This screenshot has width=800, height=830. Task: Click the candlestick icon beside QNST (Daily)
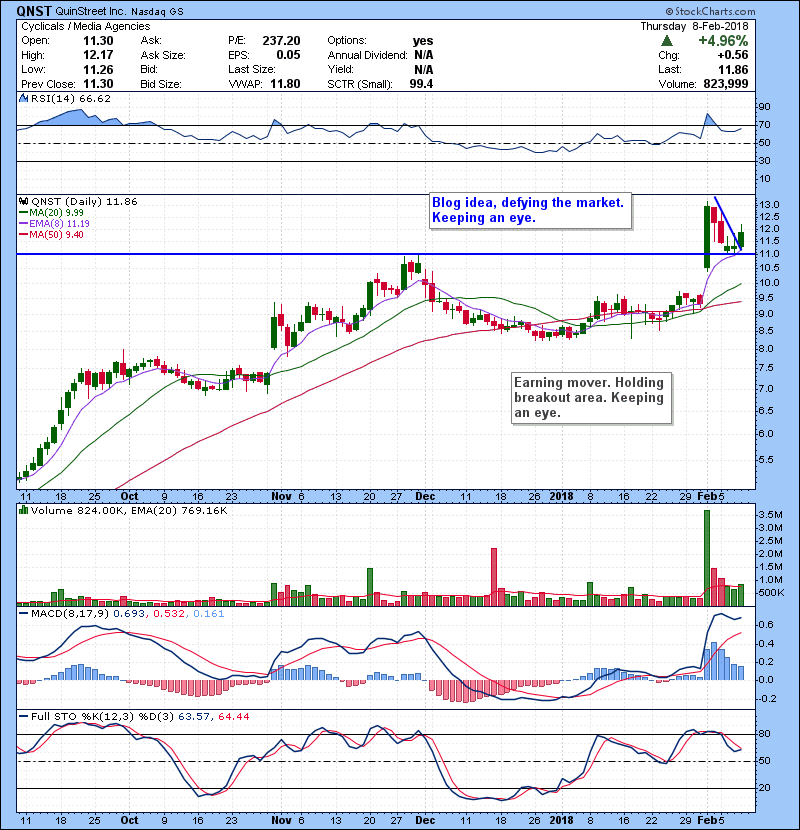[23, 201]
